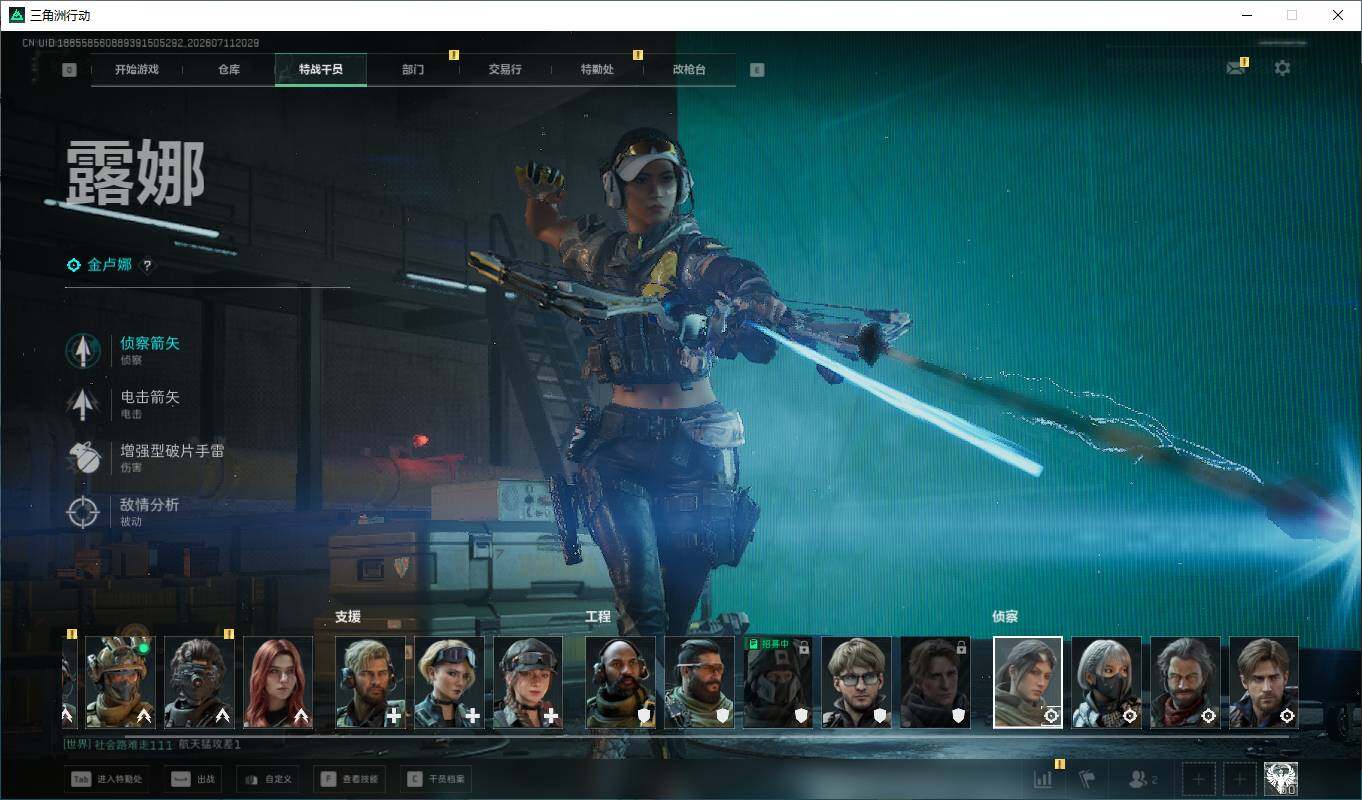Viewport: 1362px width, 800px height.
Task: Select the red-haired female operator portrait
Action: coord(278,682)
